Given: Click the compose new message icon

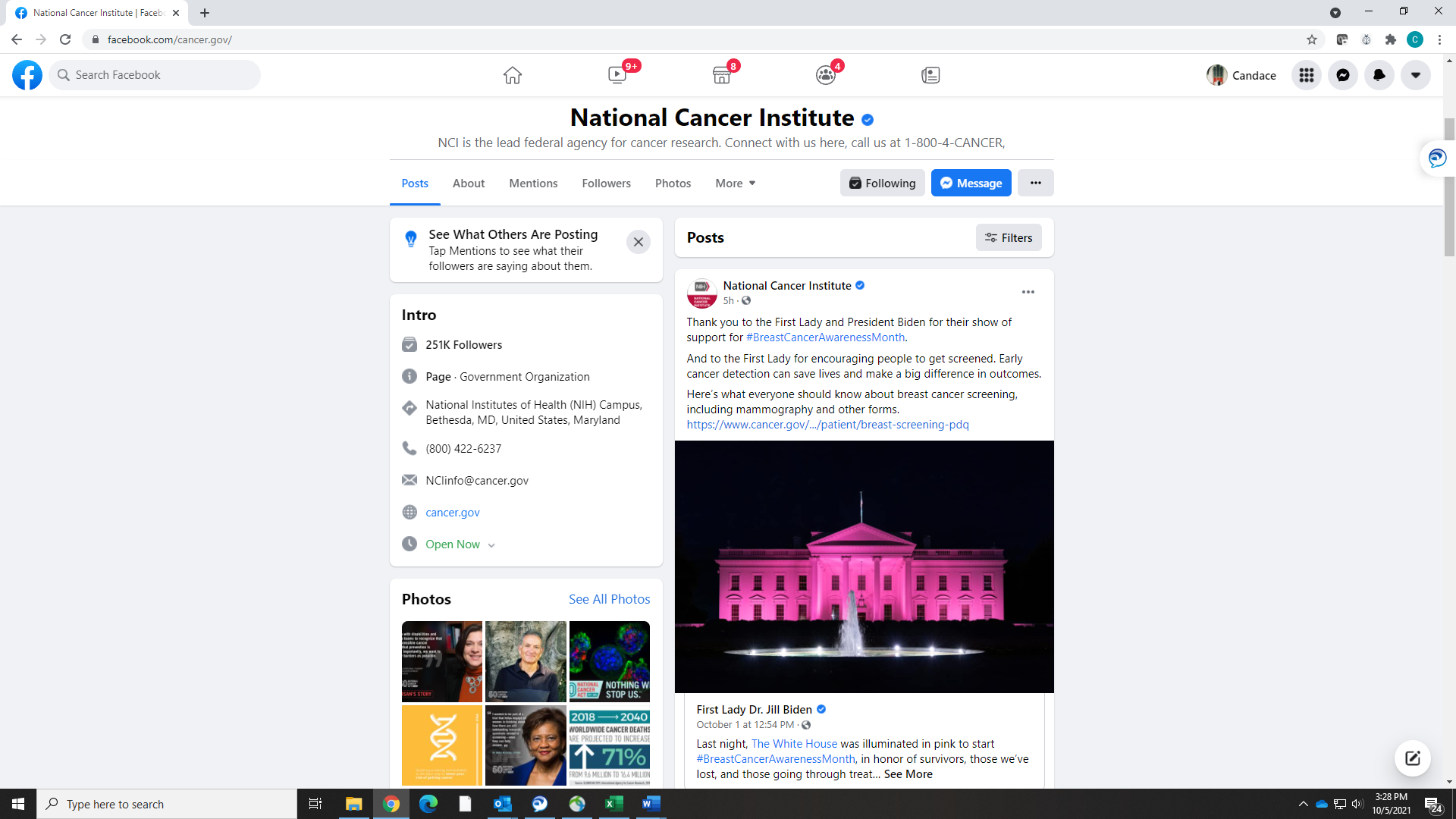Looking at the screenshot, I should point(1413,758).
